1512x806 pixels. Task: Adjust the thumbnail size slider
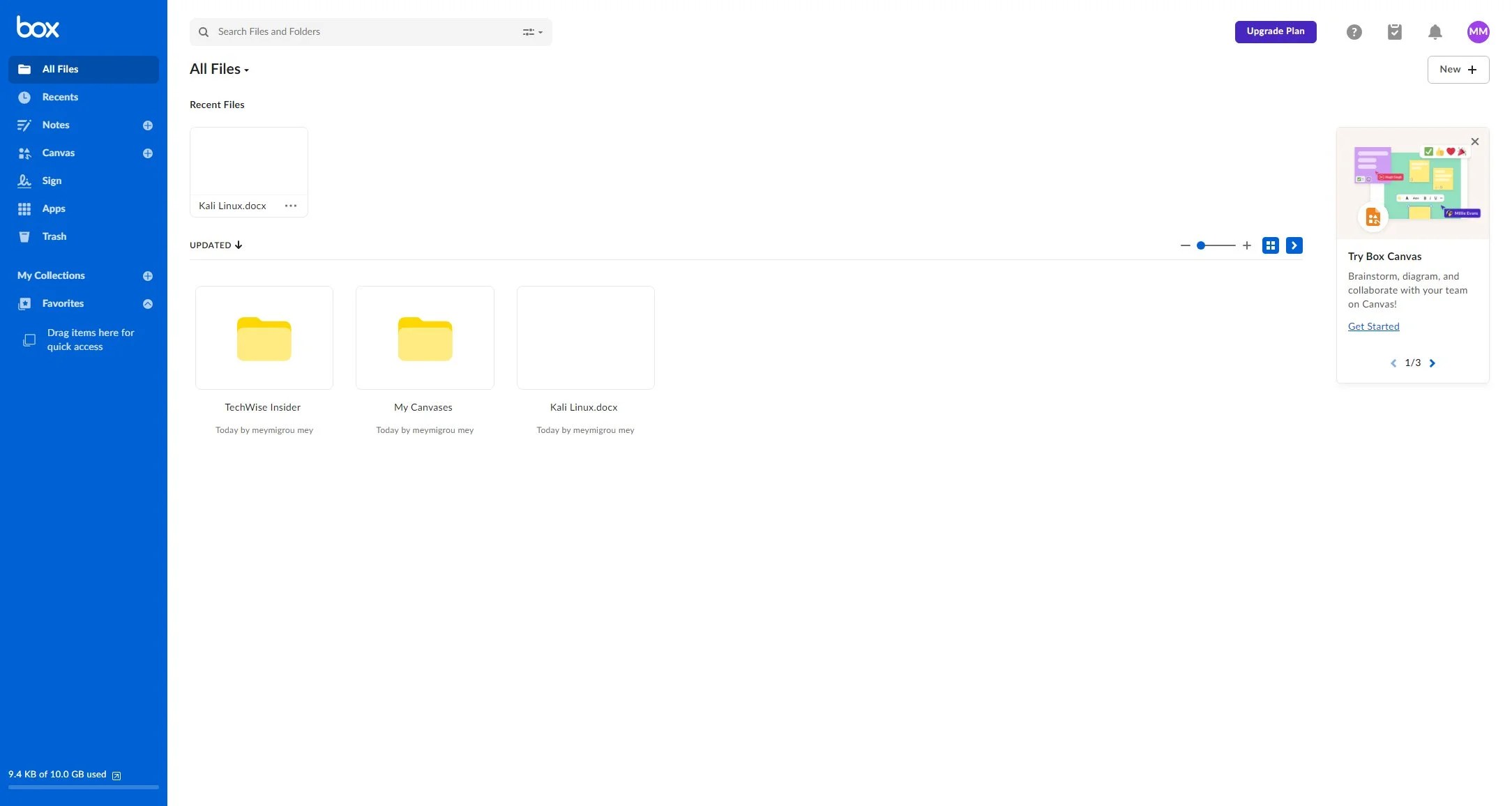1201,245
